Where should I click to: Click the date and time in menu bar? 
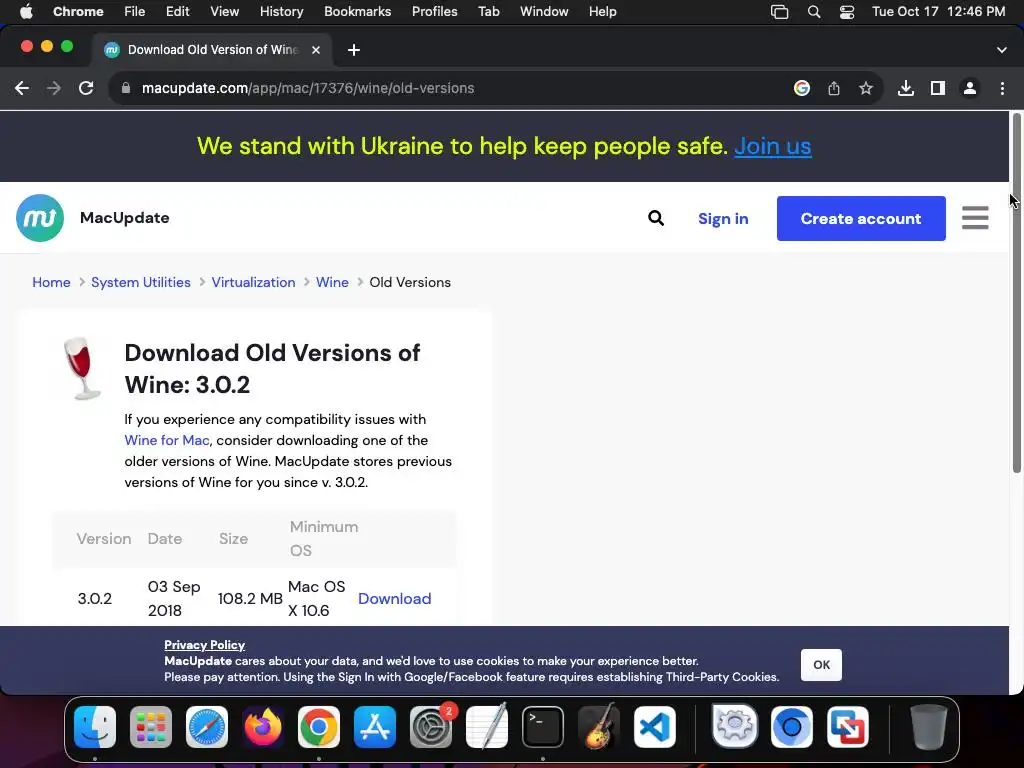[x=938, y=11]
